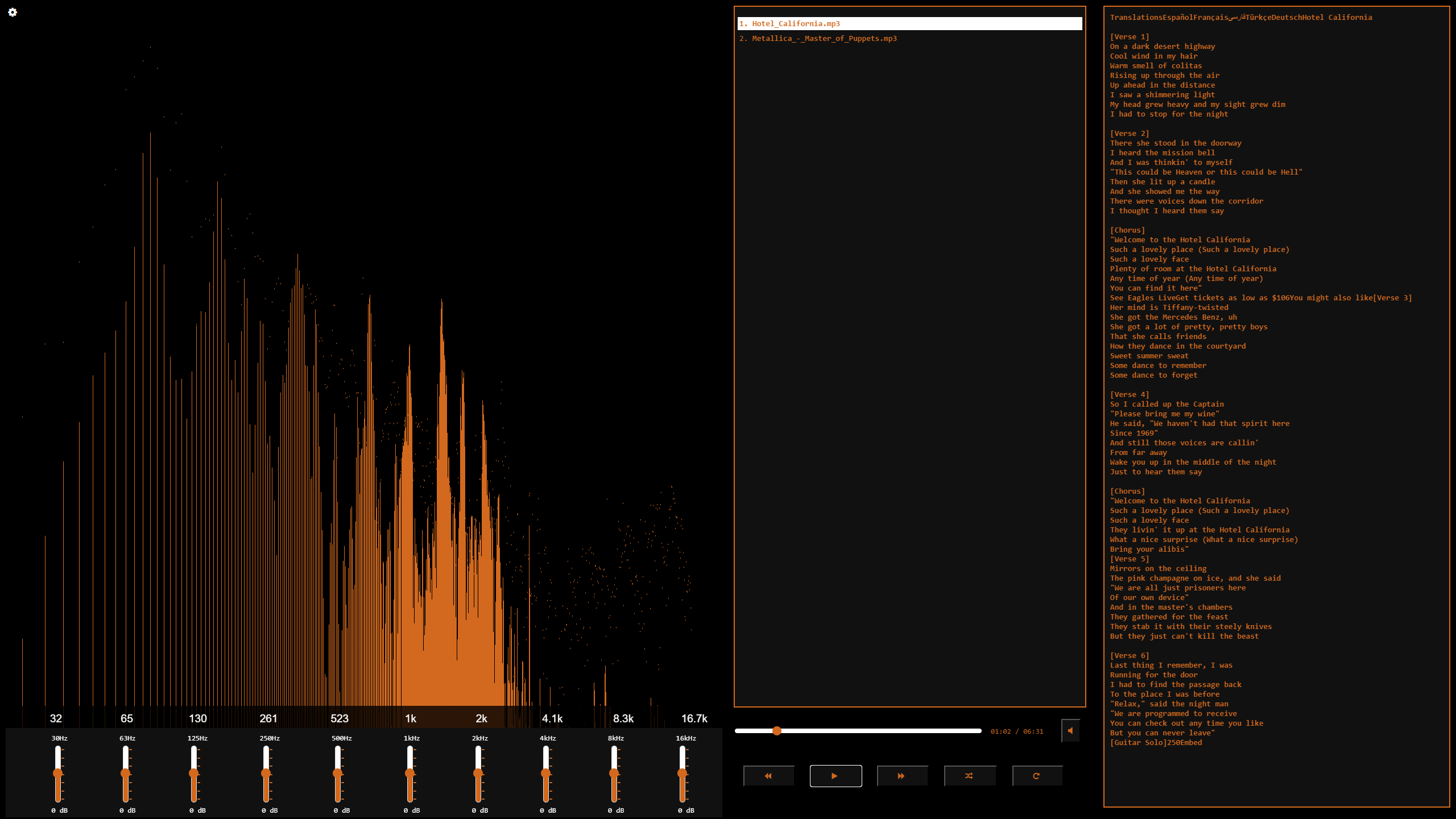The height and width of the screenshot is (819, 1456).
Task: Click the elapsed time display 01:02
Action: tap(1000, 731)
